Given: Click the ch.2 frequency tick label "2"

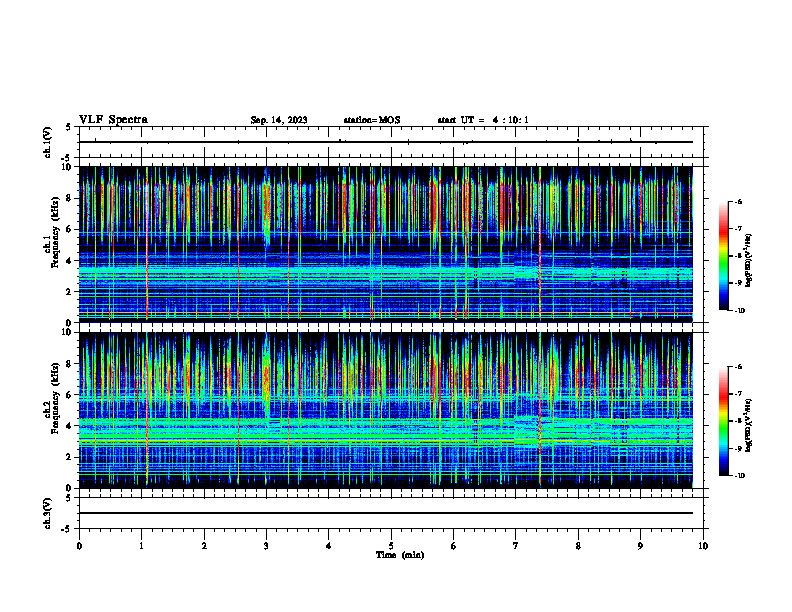Looking at the screenshot, I should pyautogui.click(x=68, y=457).
